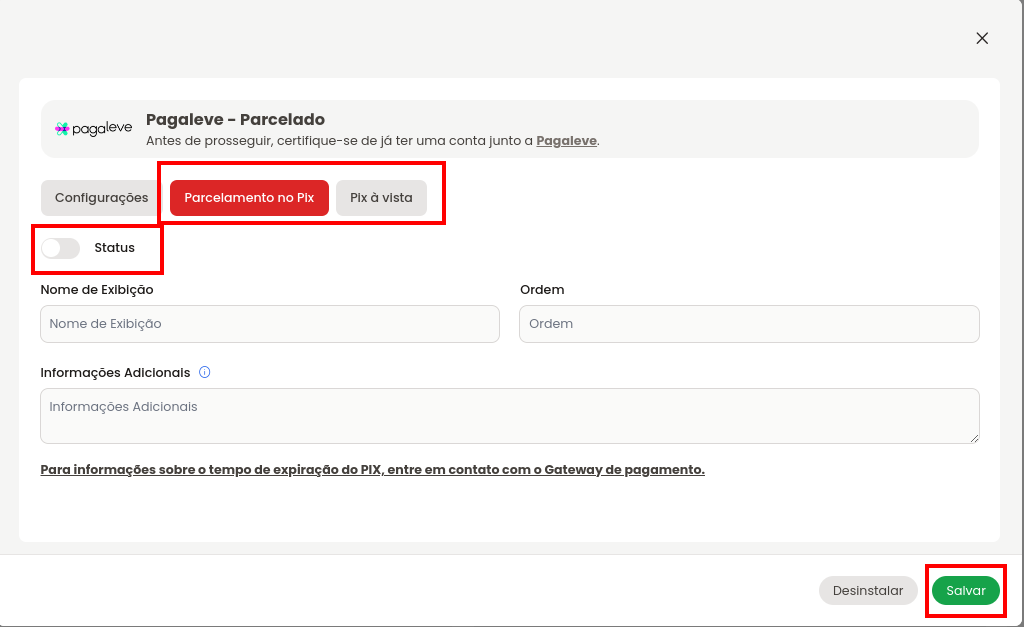
Task: Click the Salvar button
Action: coord(966,590)
